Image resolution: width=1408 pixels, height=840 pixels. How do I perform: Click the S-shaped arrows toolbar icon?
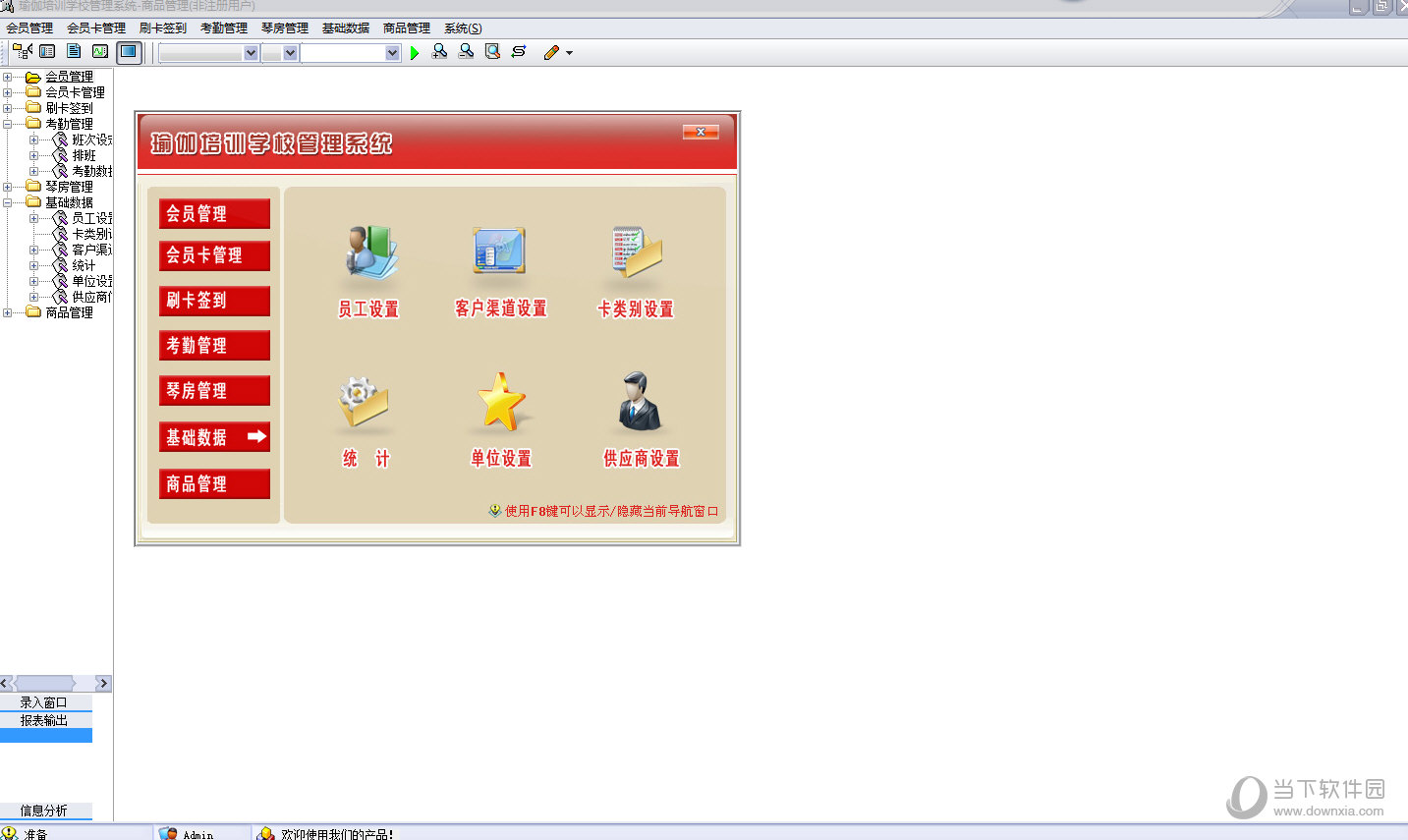coord(519,52)
